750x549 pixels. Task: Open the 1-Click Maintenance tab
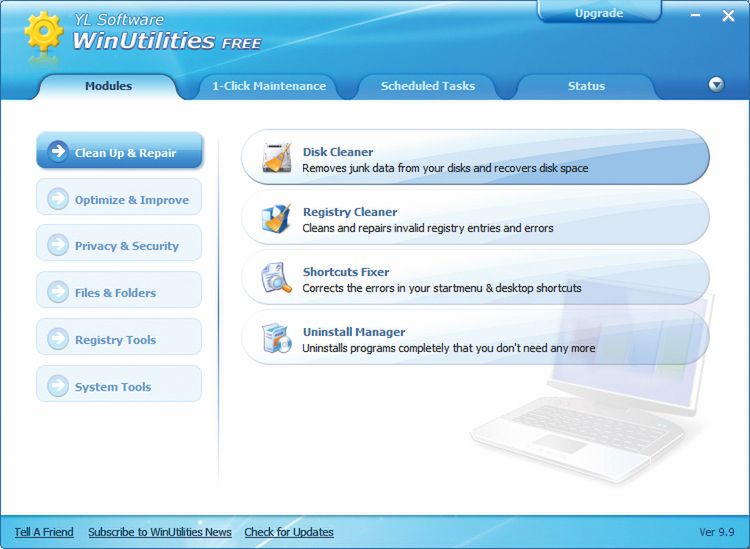[x=269, y=86]
